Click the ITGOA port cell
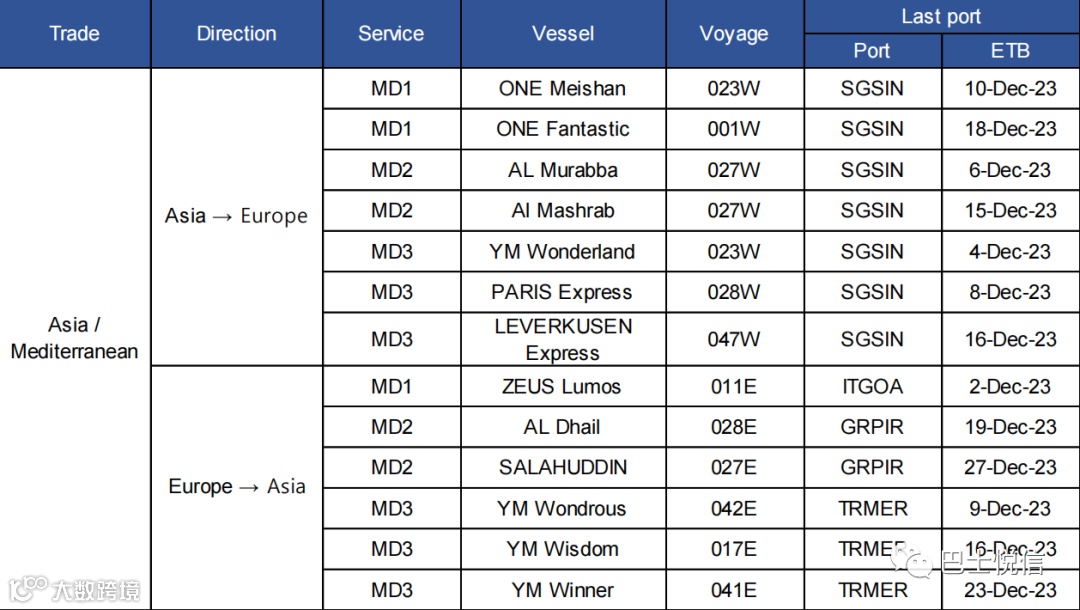 (872, 387)
